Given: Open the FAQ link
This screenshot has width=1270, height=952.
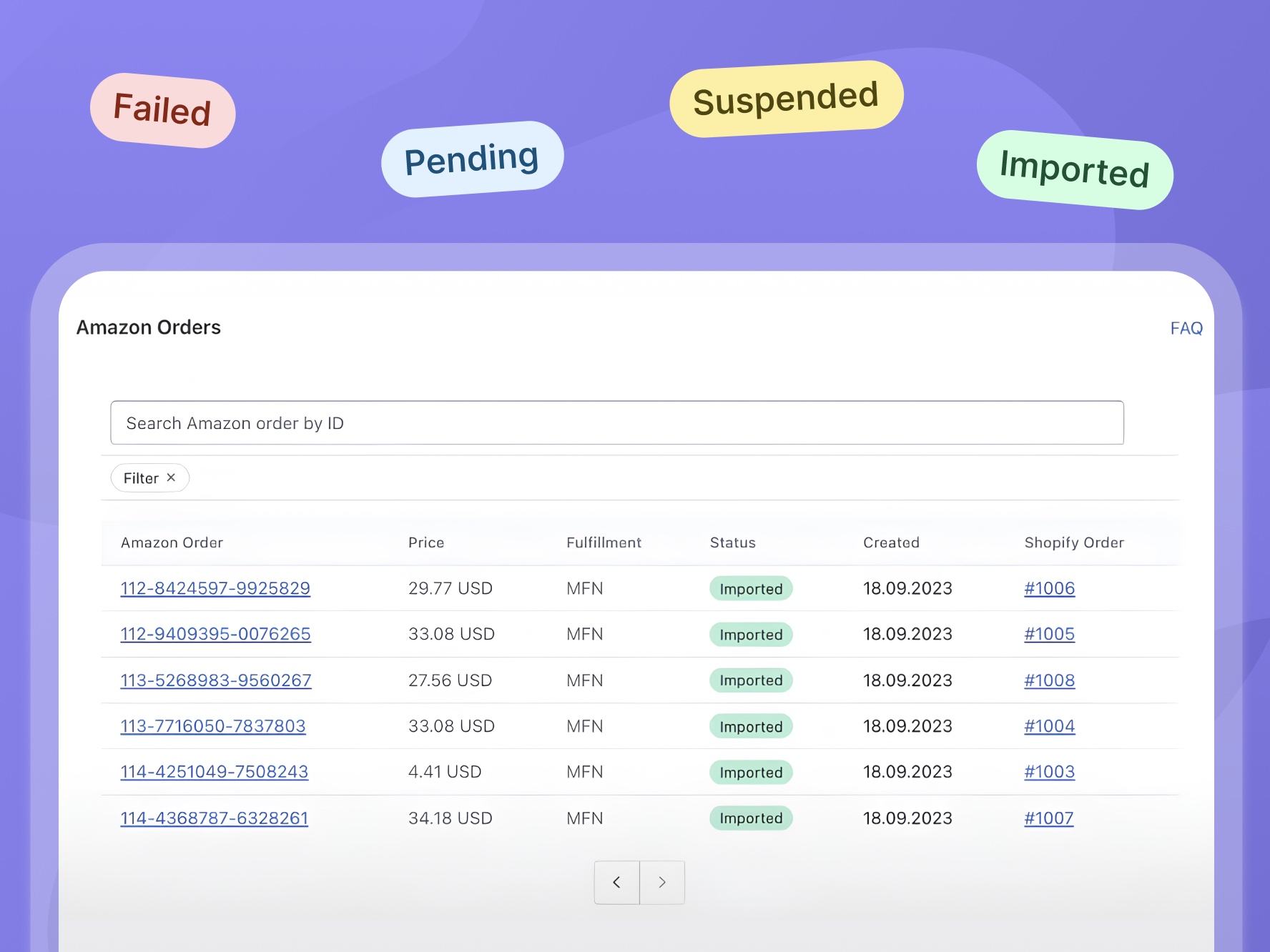Looking at the screenshot, I should point(1186,328).
